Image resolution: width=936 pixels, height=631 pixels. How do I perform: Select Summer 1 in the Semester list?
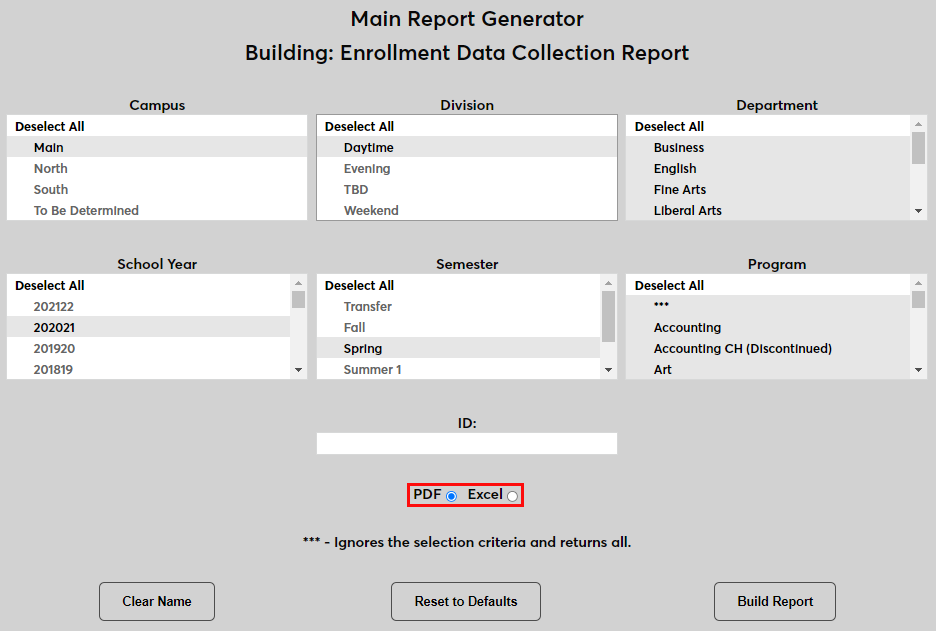pos(458,368)
